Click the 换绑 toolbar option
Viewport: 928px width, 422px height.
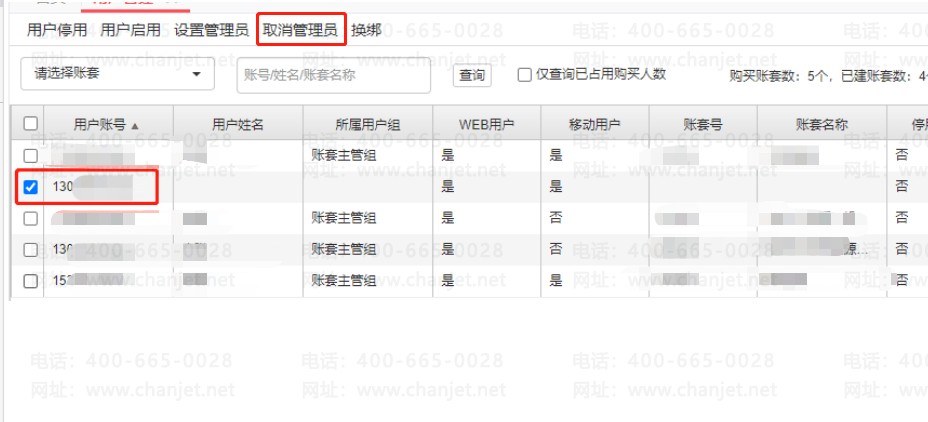(366, 30)
